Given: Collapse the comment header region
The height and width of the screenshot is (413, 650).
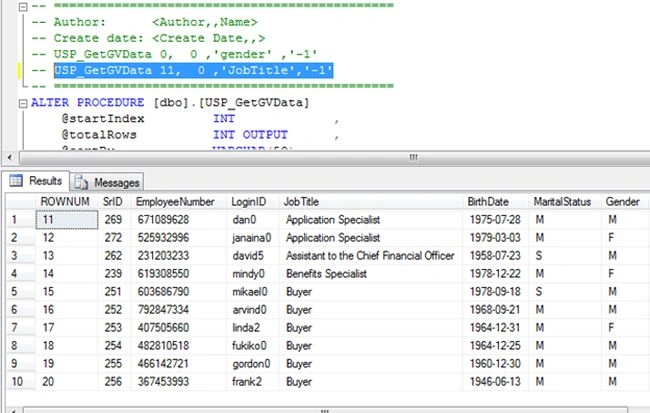Looking at the screenshot, I should click(x=23, y=6).
